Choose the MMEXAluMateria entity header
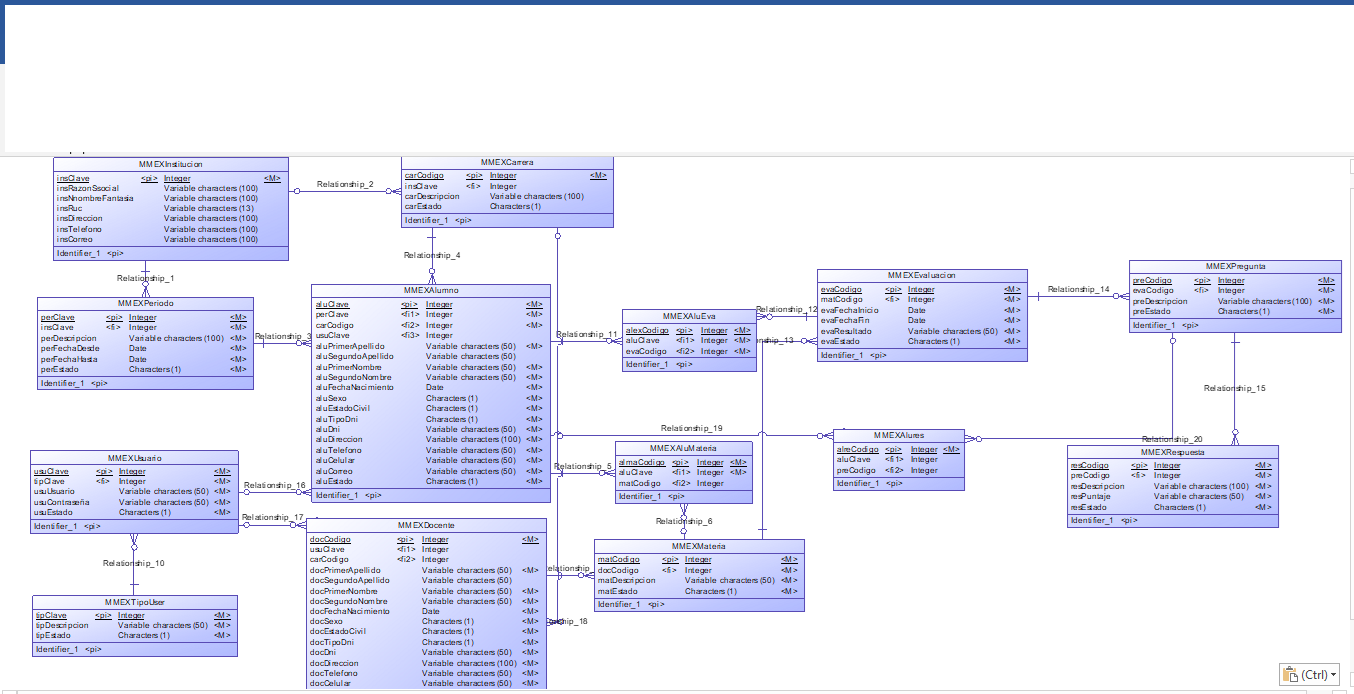The width and height of the screenshot is (1354, 694). pos(683,448)
